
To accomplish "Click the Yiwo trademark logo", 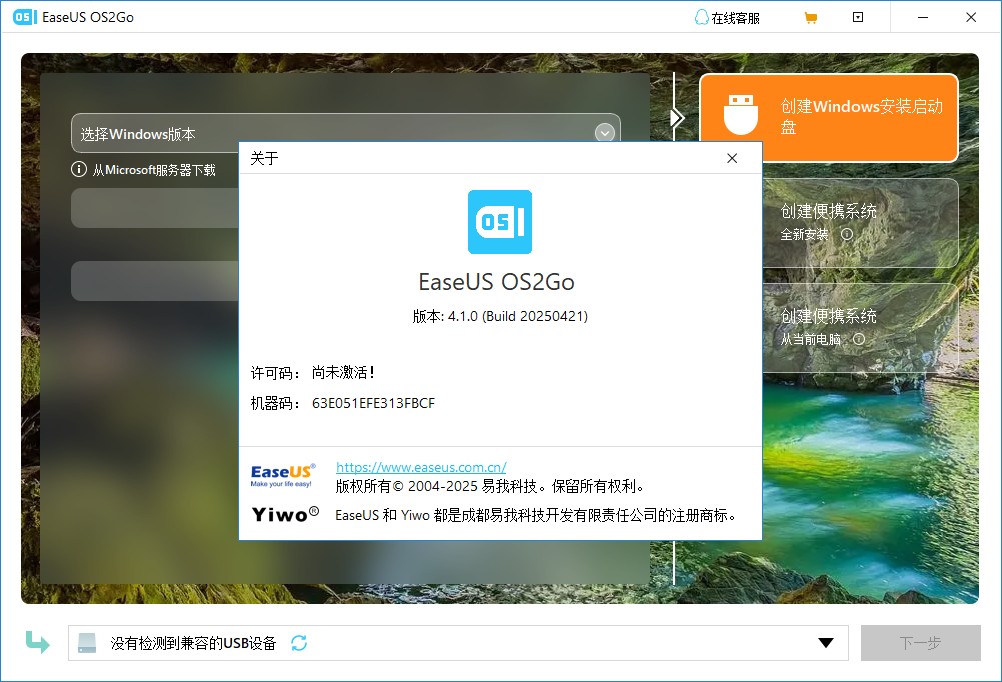I will pyautogui.click(x=285, y=515).
